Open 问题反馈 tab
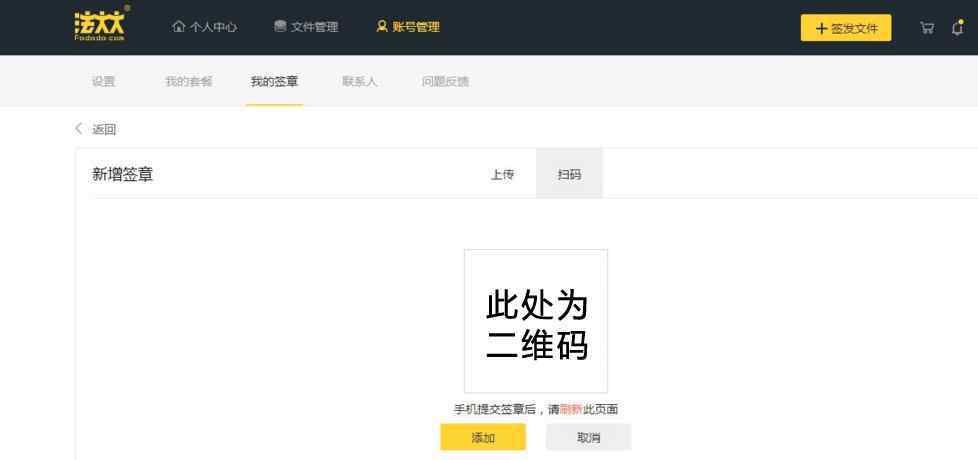The height and width of the screenshot is (460, 978). point(445,82)
